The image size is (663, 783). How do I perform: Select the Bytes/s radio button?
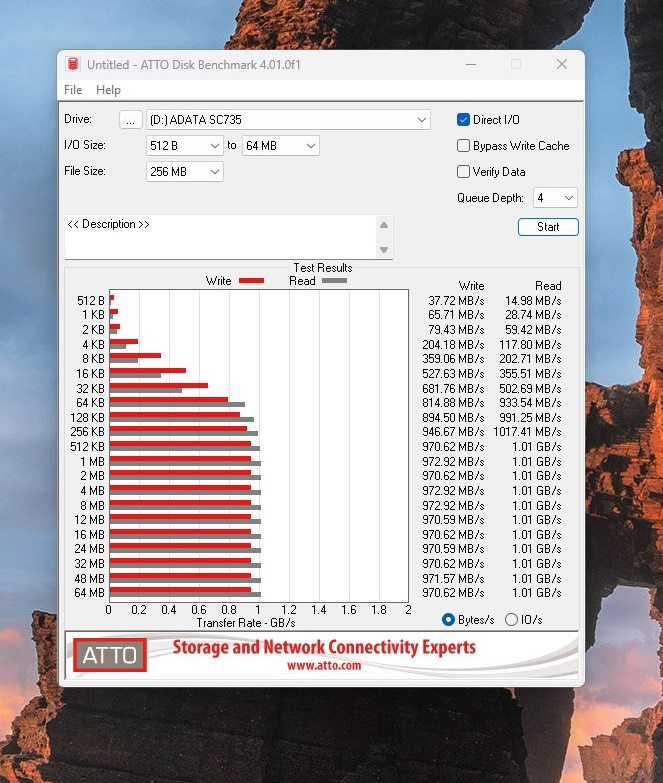(x=448, y=620)
